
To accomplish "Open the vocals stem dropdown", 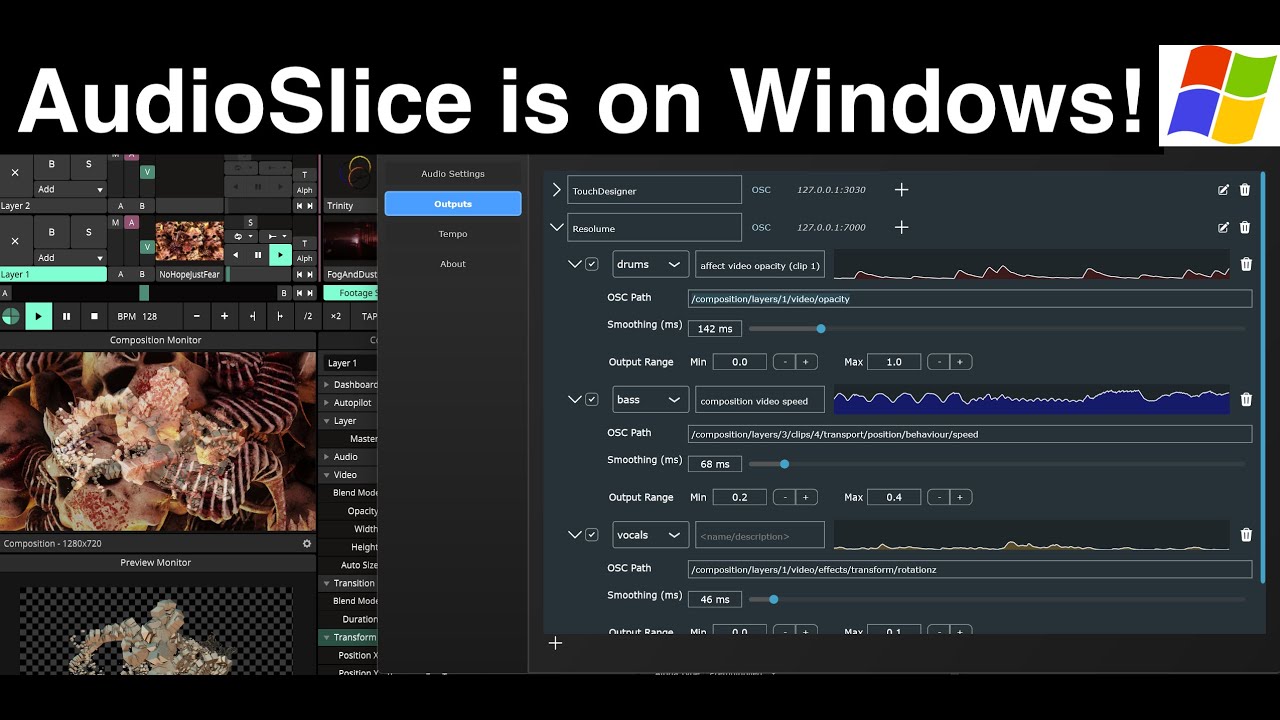I will coord(650,535).
